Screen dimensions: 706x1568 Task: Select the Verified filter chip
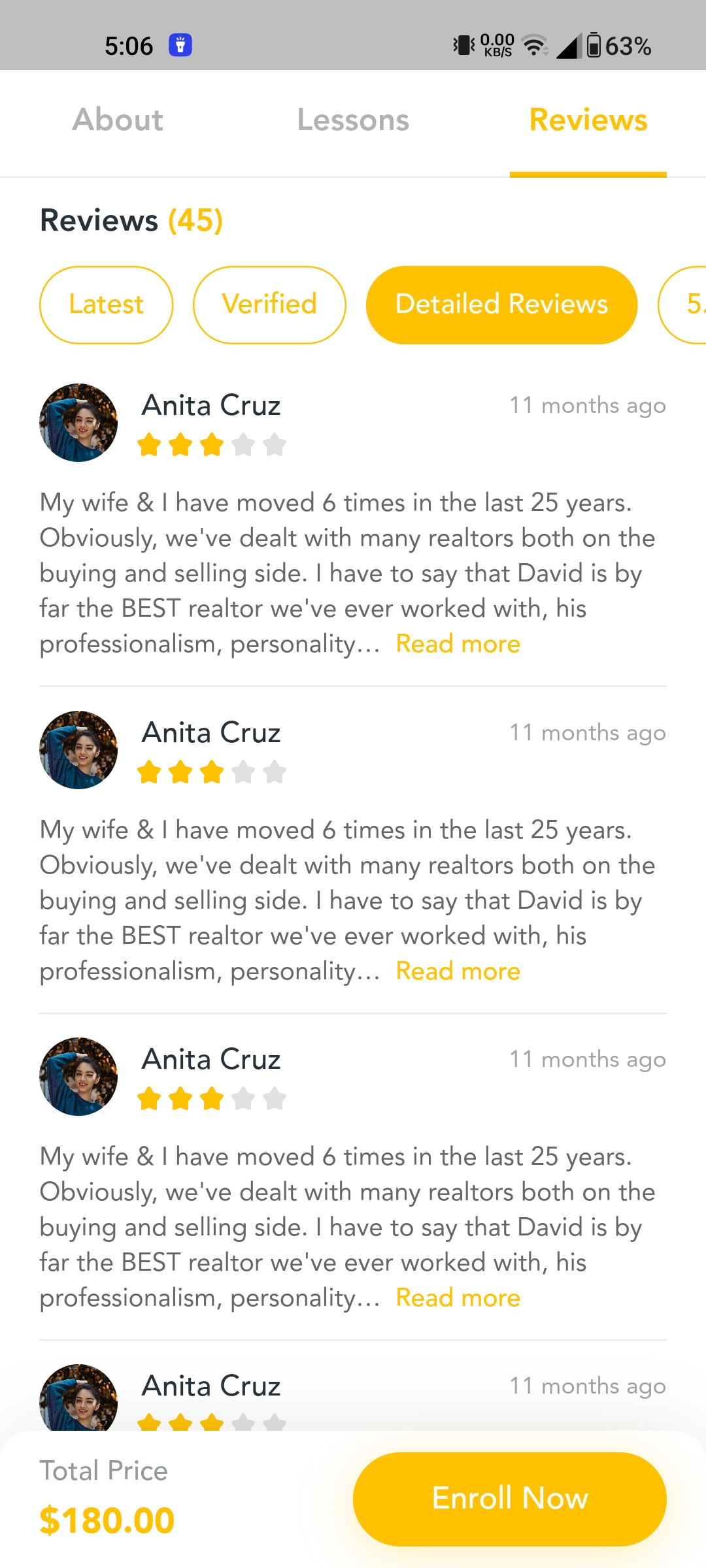pos(269,304)
